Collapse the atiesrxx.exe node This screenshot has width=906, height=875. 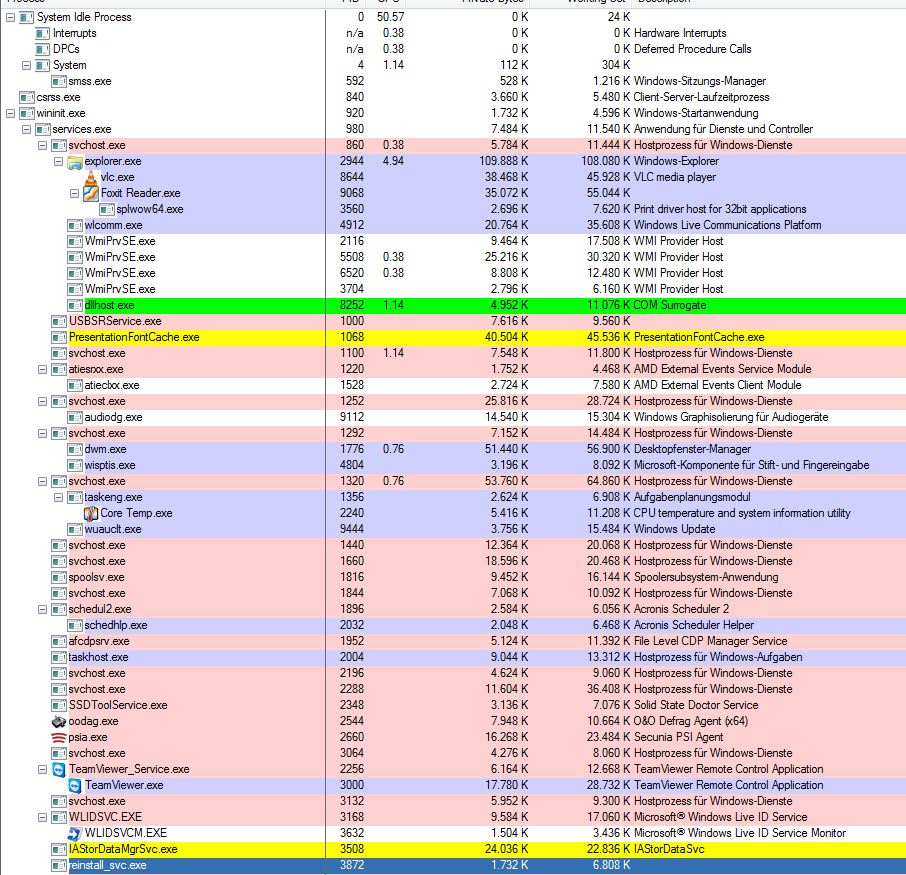pos(42,369)
